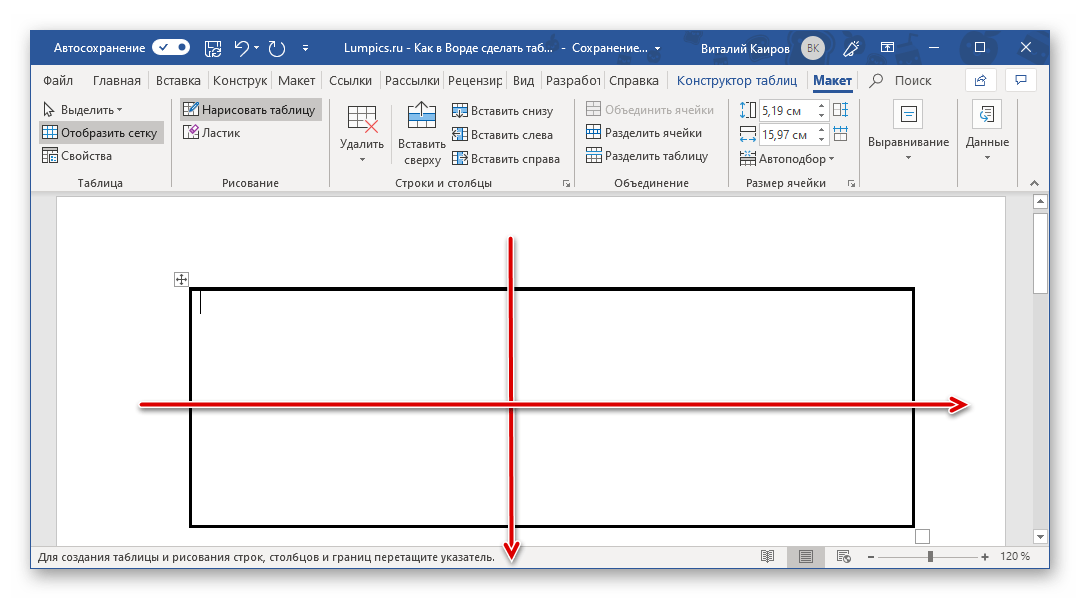Click the Save icon in title bar

click(x=213, y=47)
